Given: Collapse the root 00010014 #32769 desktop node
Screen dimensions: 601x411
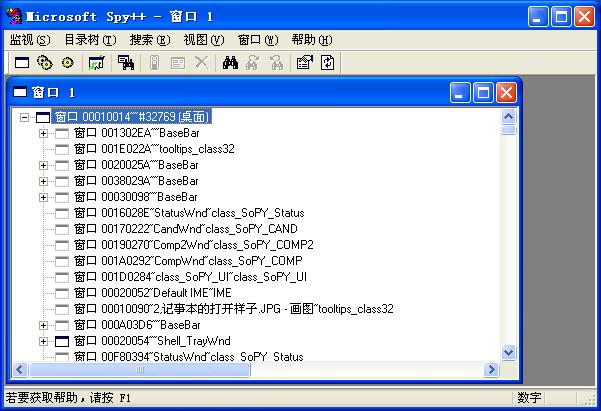Looking at the screenshot, I should pos(25,117).
